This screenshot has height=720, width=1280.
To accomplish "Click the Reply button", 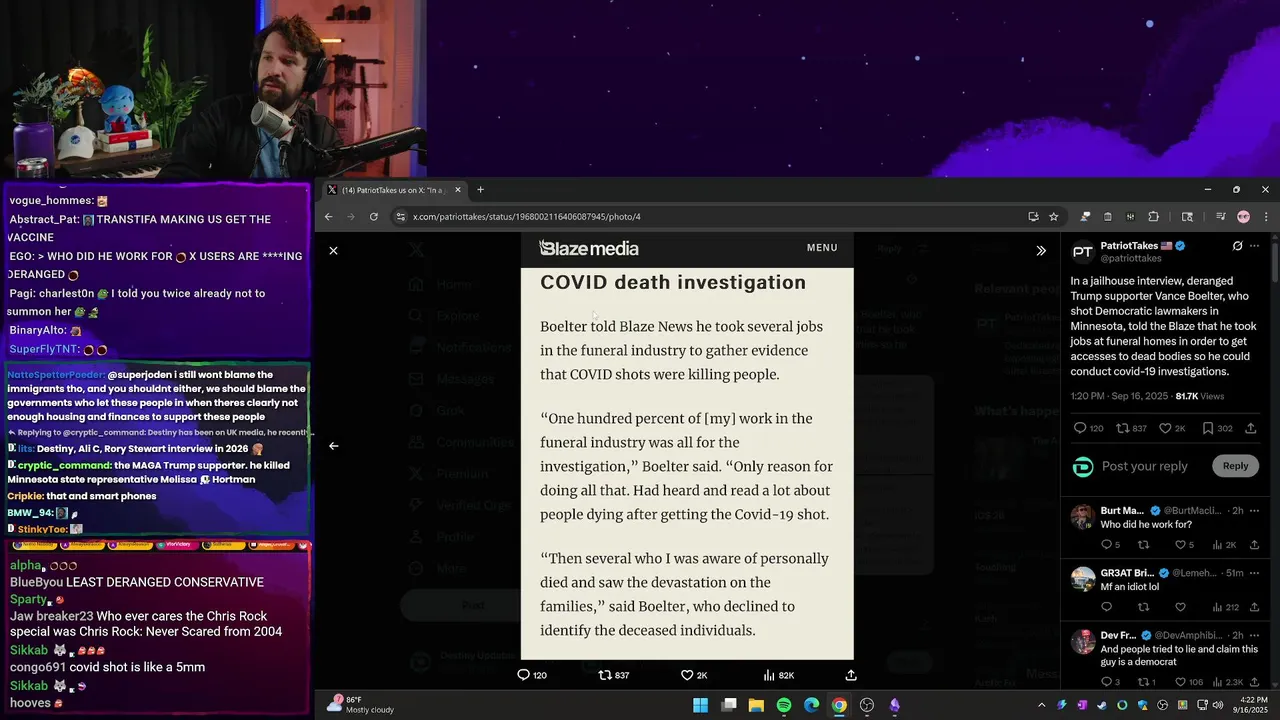I will (1236, 466).
